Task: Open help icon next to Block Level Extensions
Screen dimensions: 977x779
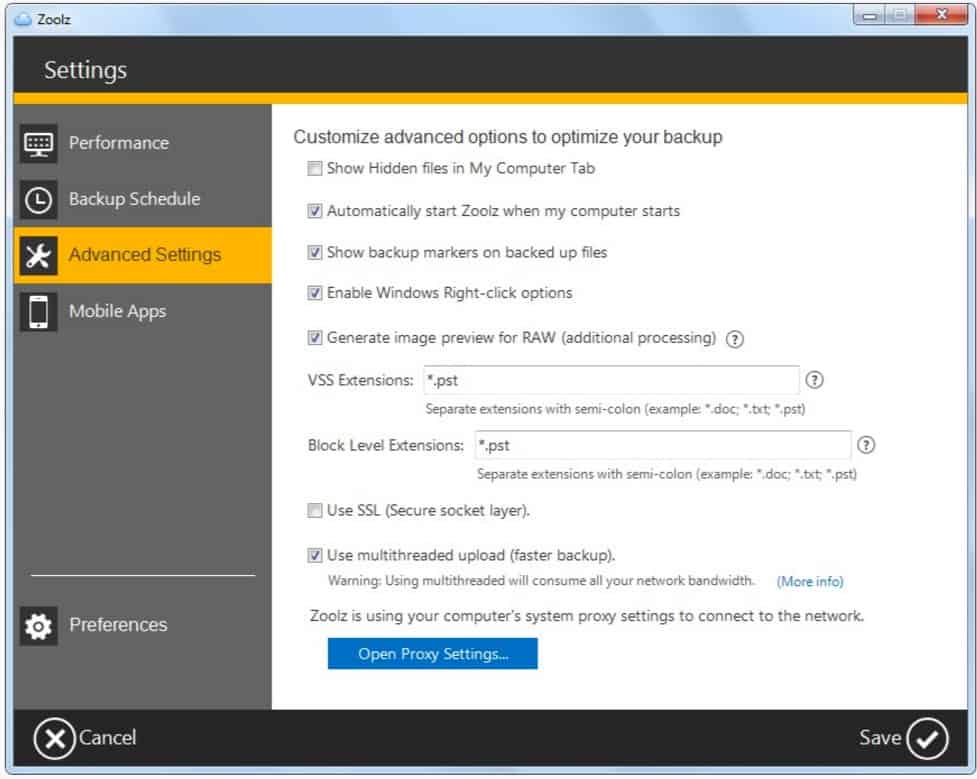Action: [x=866, y=445]
